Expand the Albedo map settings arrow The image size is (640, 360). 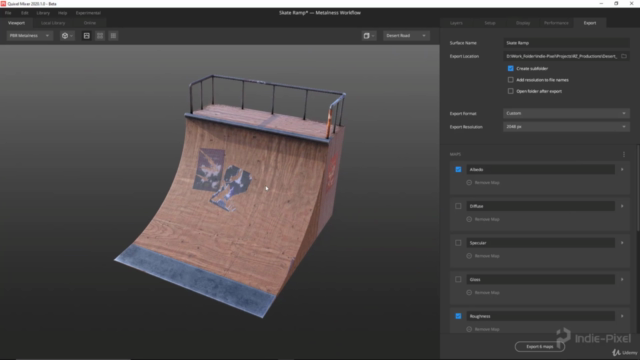tap(622, 169)
